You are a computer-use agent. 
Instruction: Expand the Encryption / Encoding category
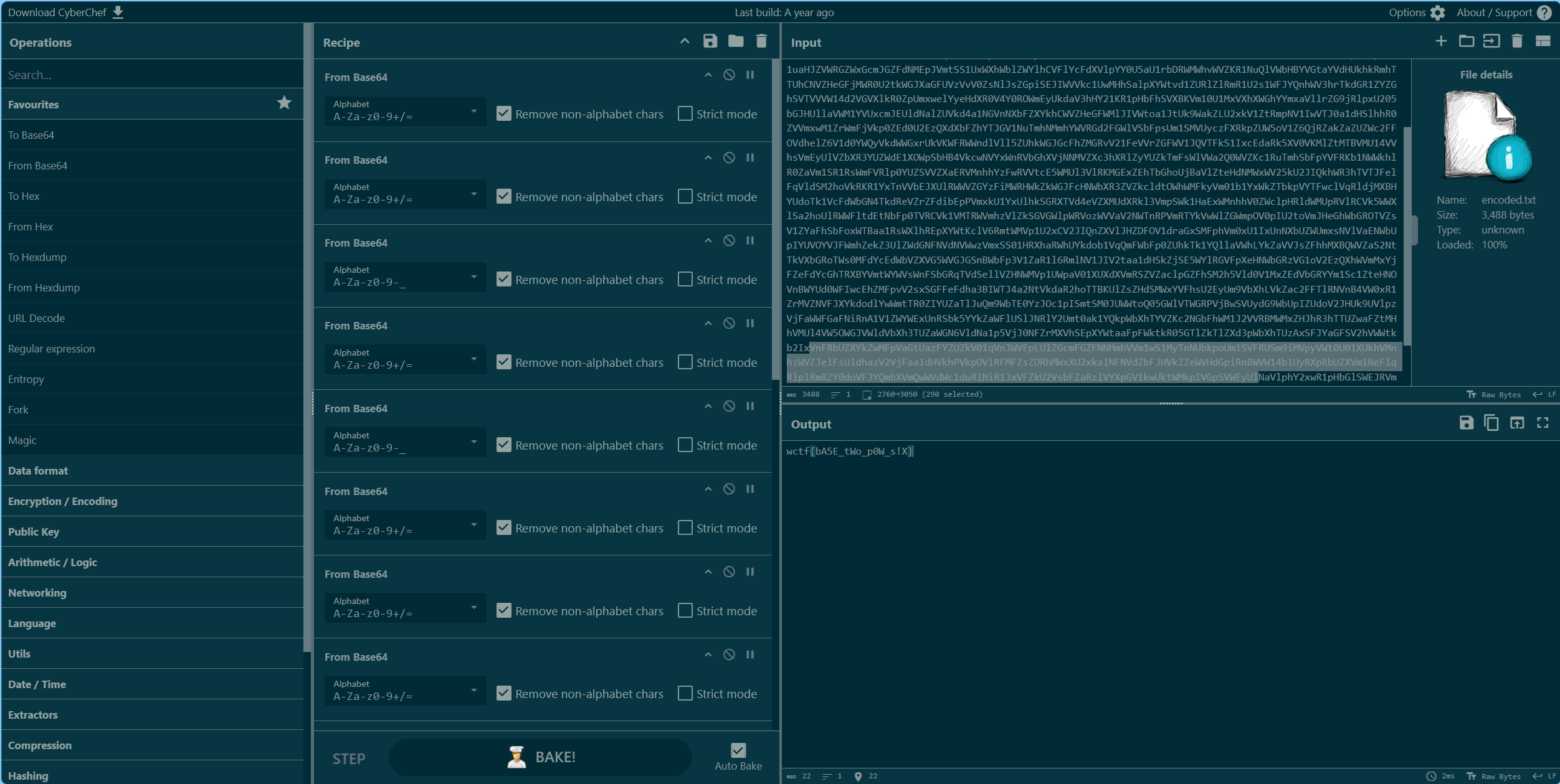(152, 501)
